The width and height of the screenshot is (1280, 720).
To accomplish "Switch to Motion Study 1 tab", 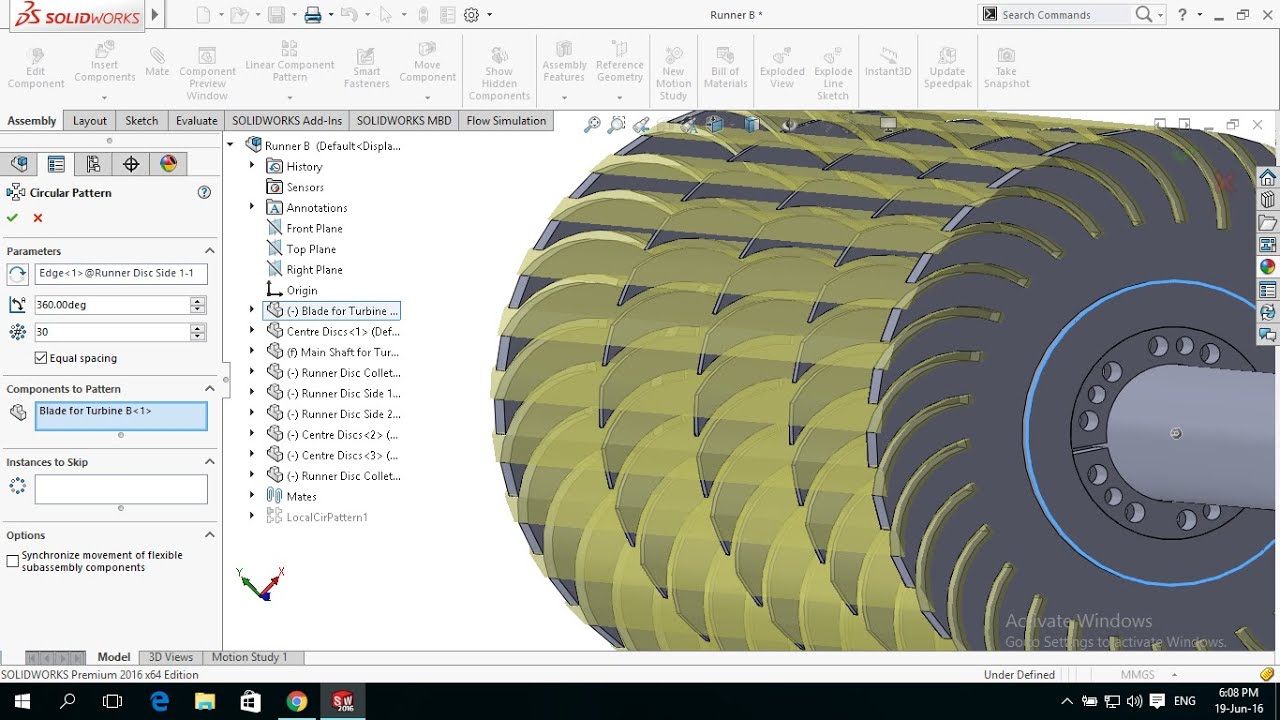I will tap(250, 657).
